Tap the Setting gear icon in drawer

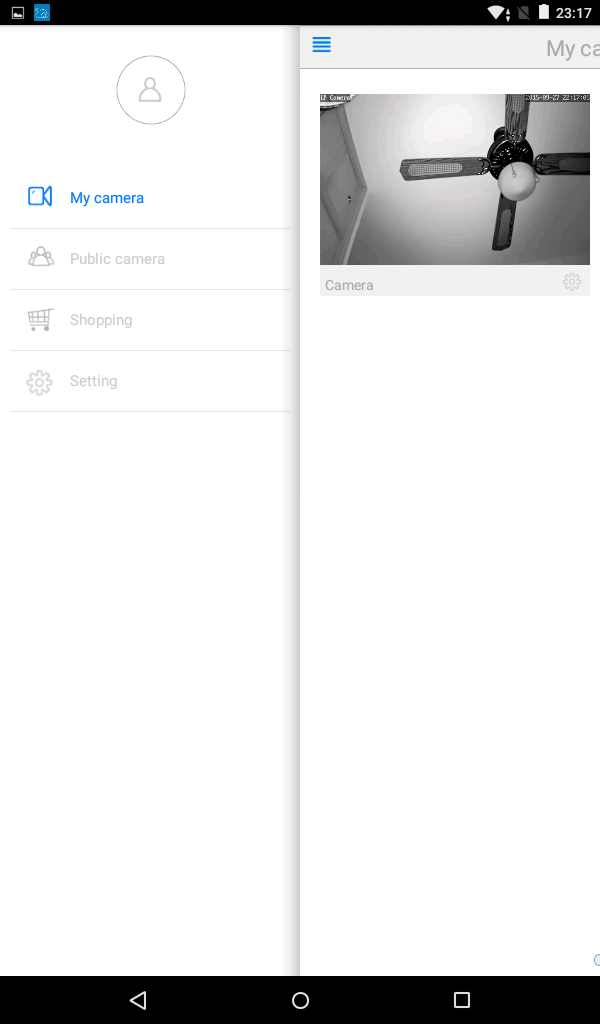point(39,382)
